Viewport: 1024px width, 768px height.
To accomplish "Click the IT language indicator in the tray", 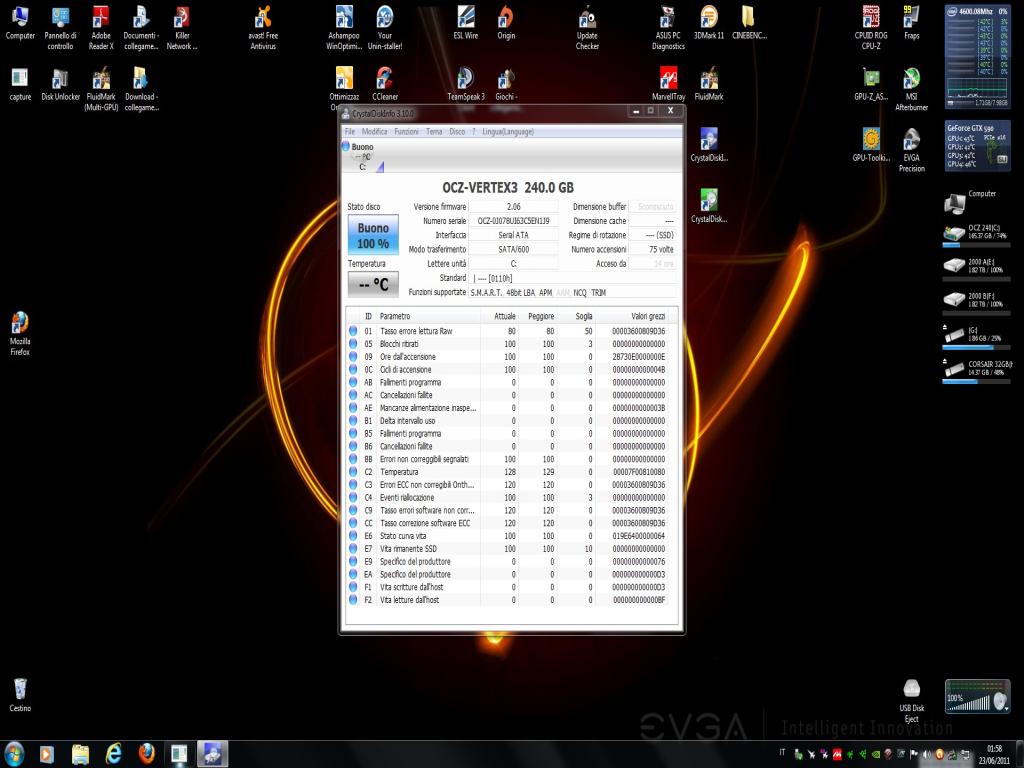I will [x=782, y=752].
